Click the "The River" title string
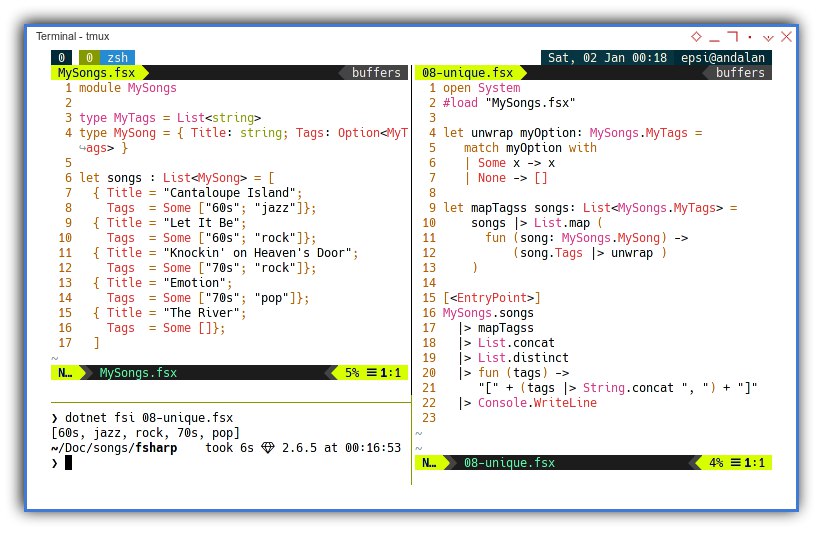This screenshot has width=823, height=536. click(202, 312)
